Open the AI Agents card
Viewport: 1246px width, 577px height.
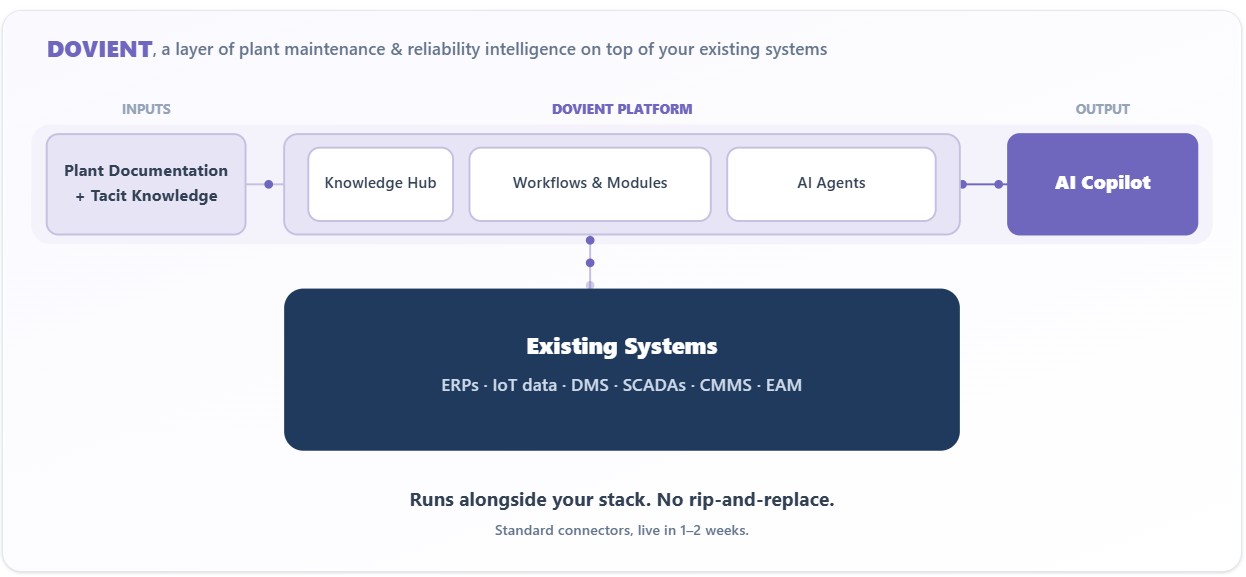[x=832, y=184]
